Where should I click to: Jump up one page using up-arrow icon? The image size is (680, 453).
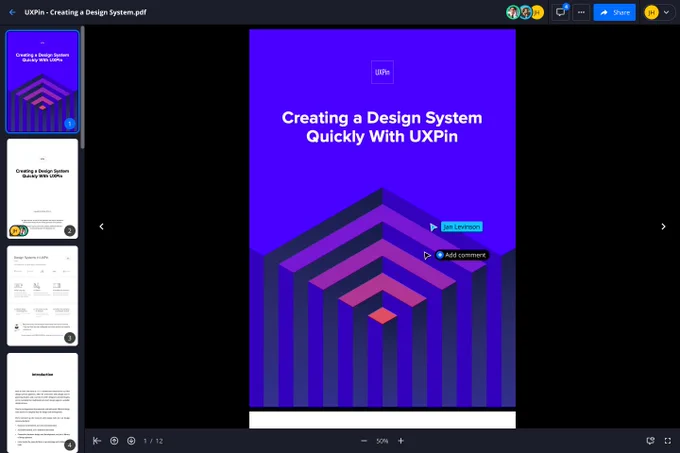point(114,441)
